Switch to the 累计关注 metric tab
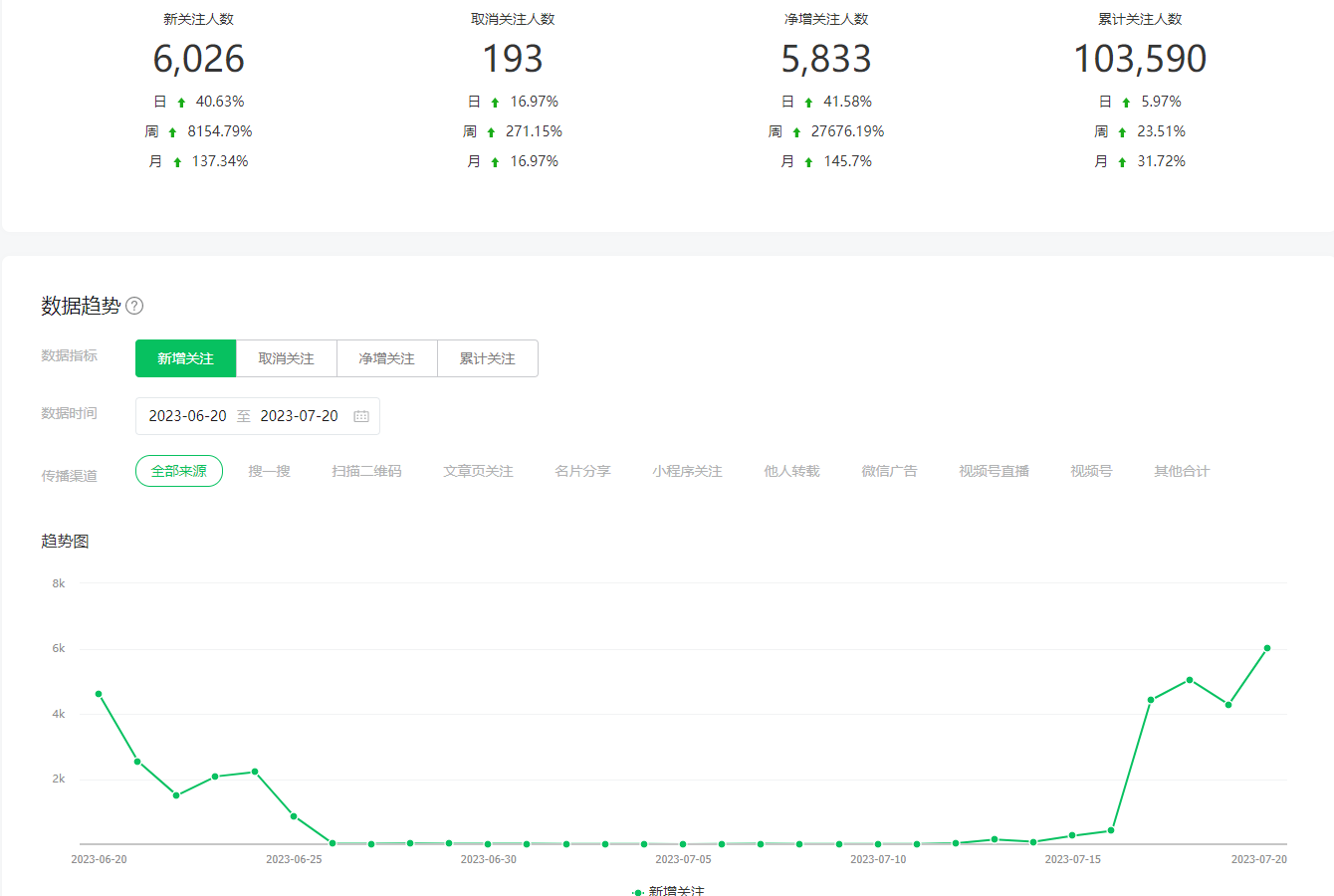Viewport: 1334px width, 896px height. 488,358
